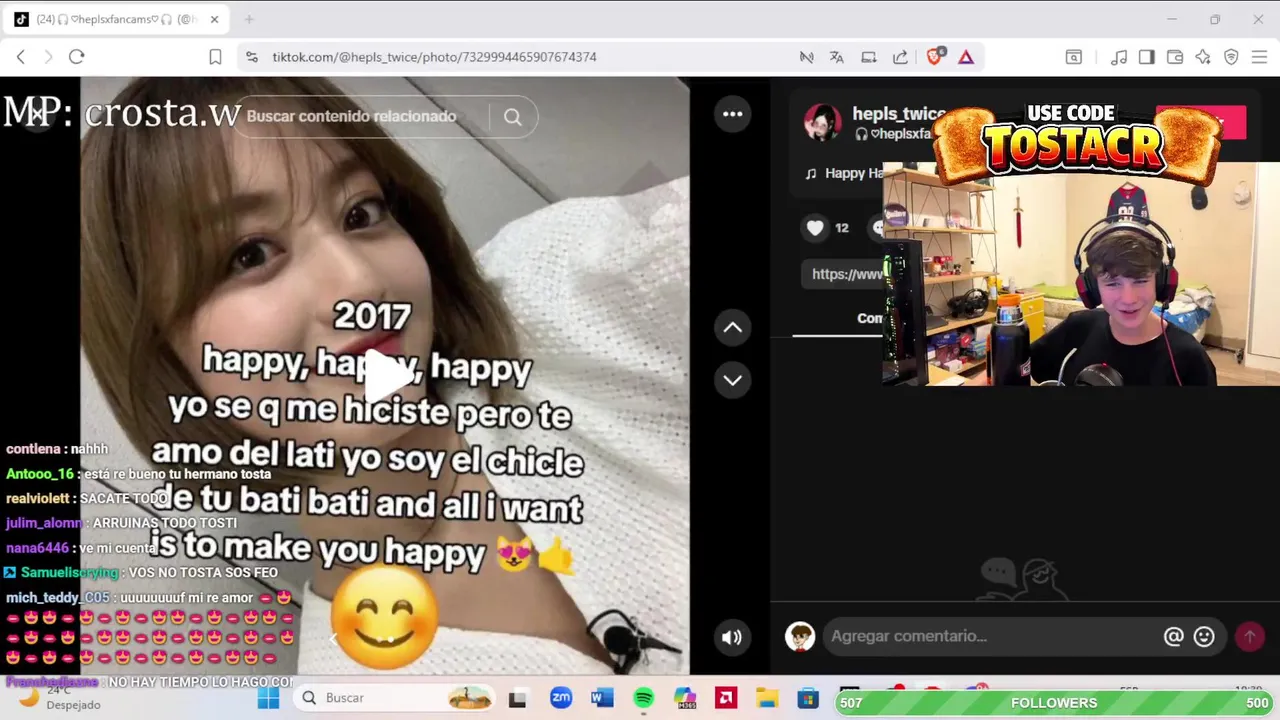Click chat username mich_teddy_C05
1280x720 pixels.
coord(57,598)
